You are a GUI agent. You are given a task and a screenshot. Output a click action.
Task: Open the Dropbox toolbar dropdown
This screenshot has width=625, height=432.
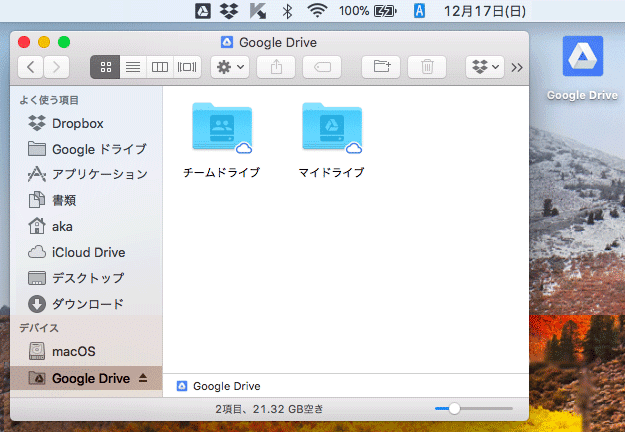(485, 67)
